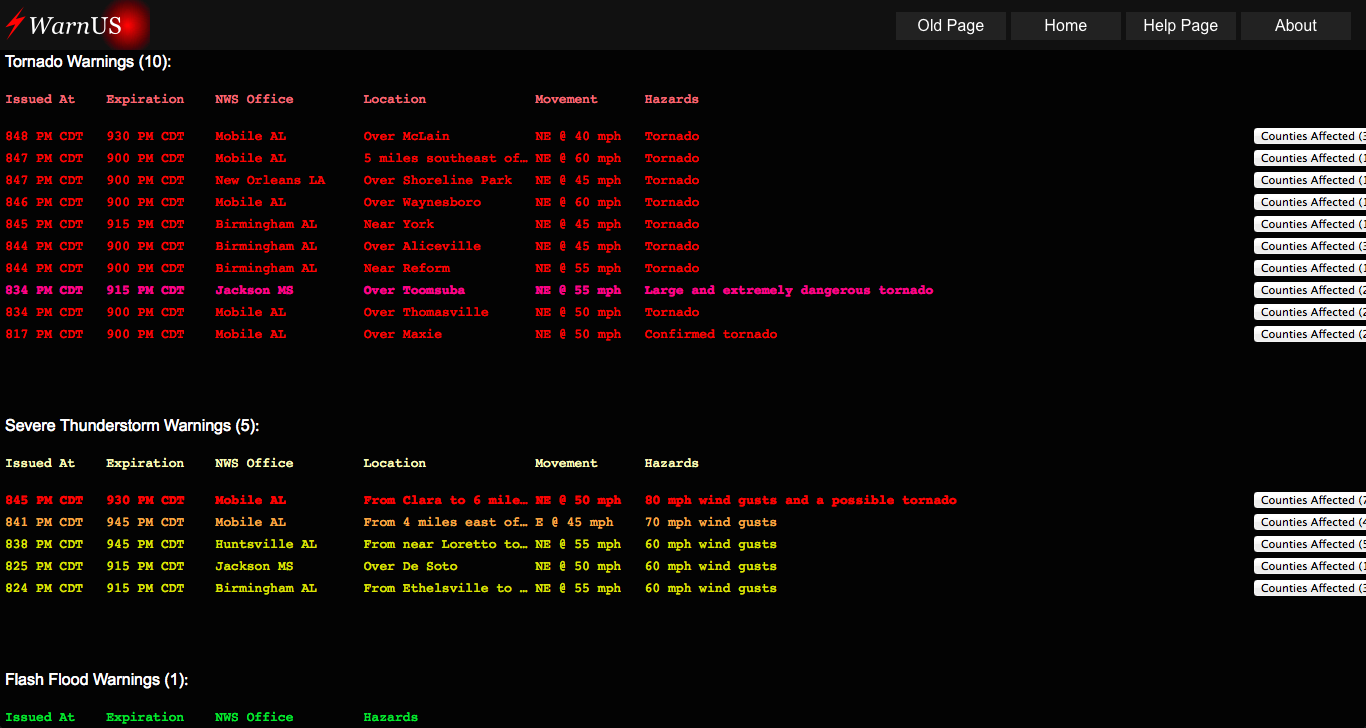This screenshot has height=728, width=1366.
Task: Click 'Over McLain' location text
Action: [407, 136]
